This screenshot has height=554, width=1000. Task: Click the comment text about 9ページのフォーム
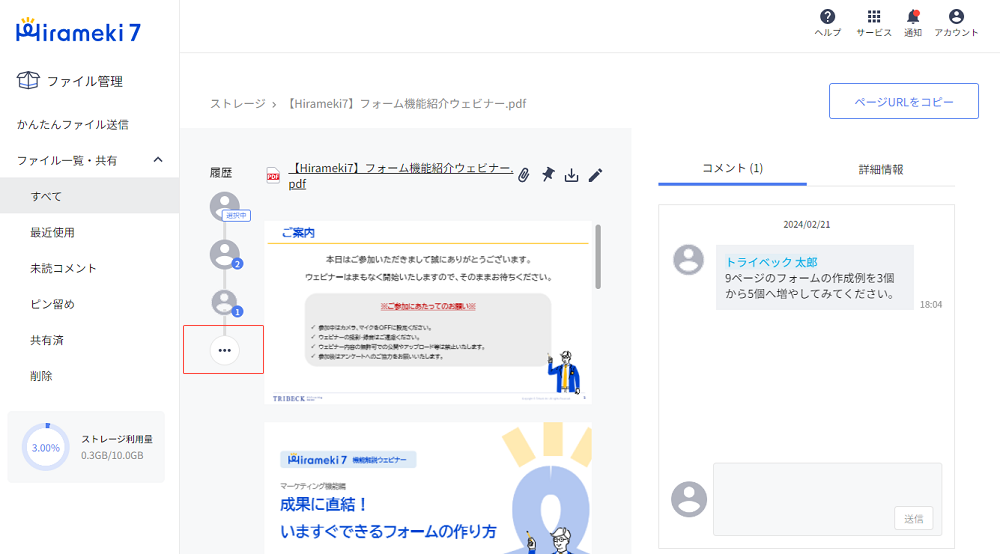coord(810,286)
